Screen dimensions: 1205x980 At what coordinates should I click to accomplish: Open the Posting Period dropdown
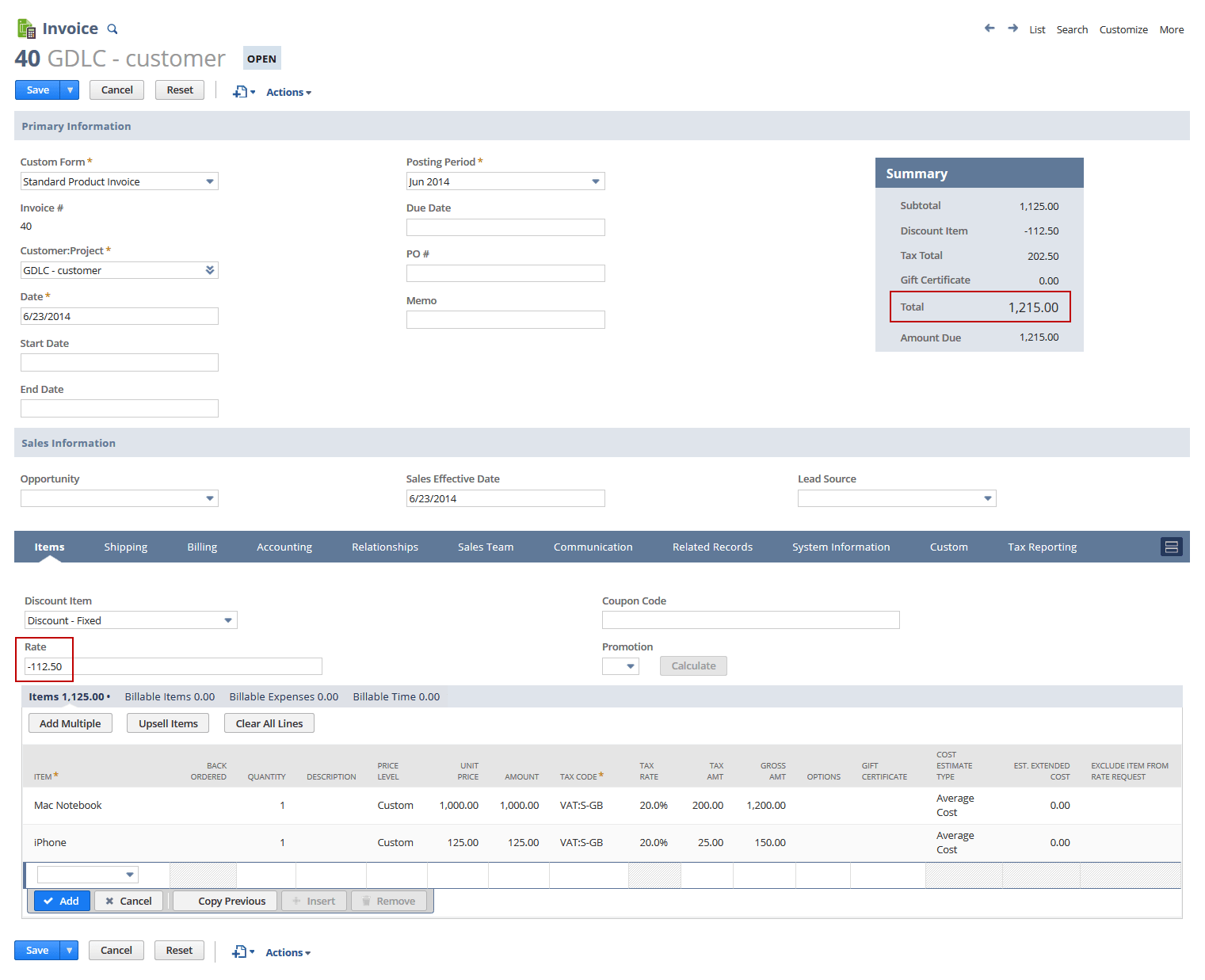pyautogui.click(x=596, y=181)
